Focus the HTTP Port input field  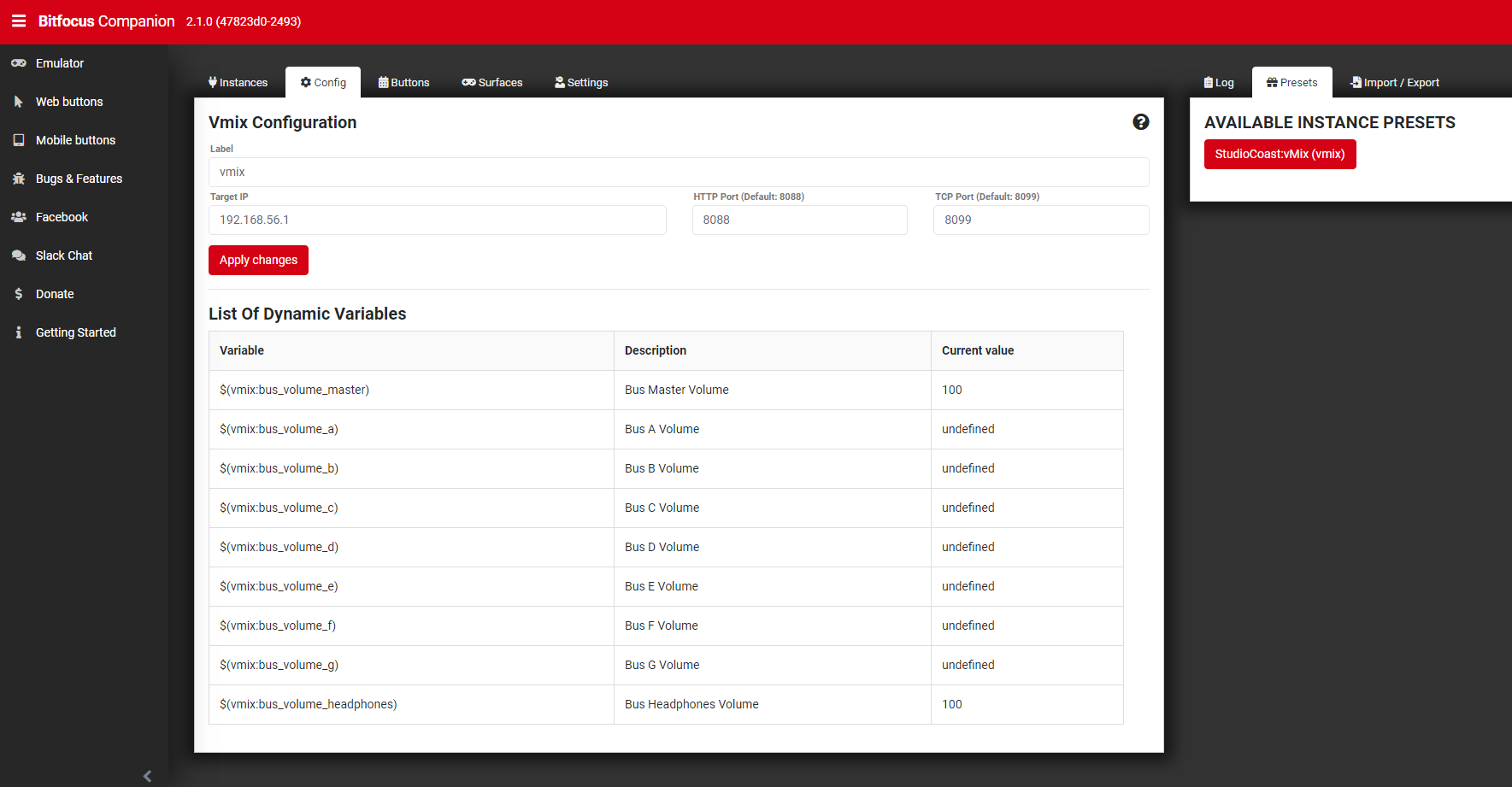[x=800, y=220]
